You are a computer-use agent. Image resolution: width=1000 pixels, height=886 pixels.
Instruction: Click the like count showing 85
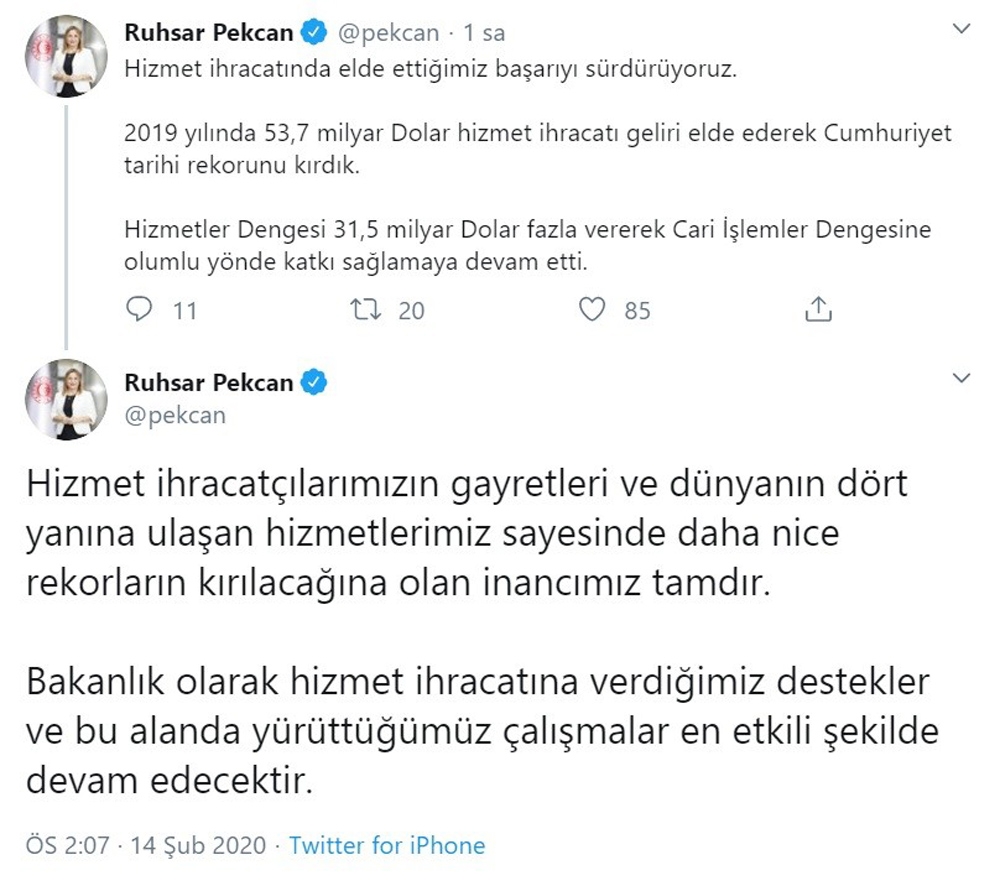(x=639, y=311)
